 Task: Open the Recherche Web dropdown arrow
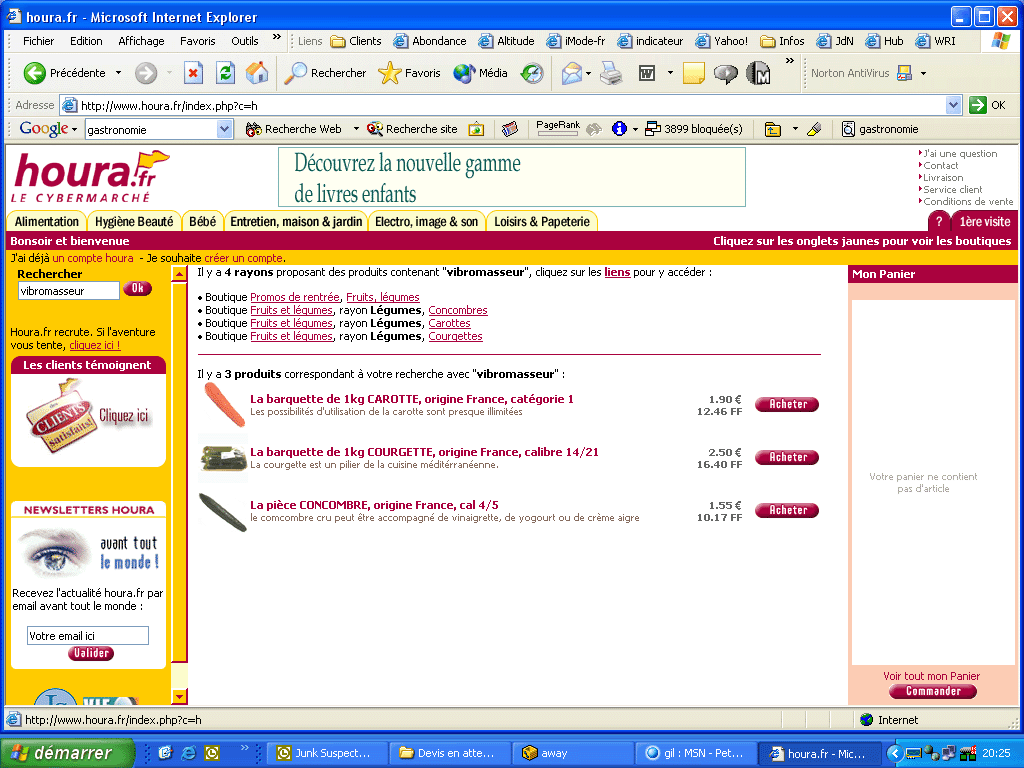[356, 129]
